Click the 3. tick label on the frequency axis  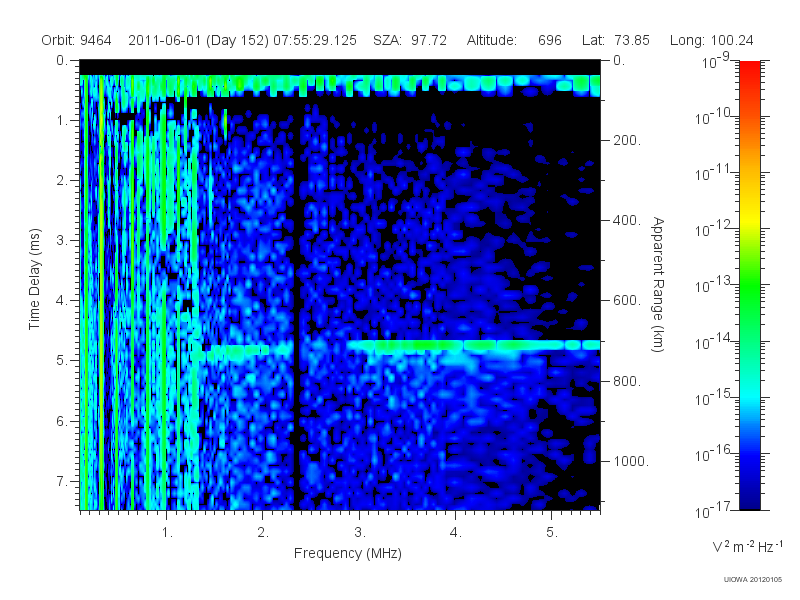pos(360,533)
